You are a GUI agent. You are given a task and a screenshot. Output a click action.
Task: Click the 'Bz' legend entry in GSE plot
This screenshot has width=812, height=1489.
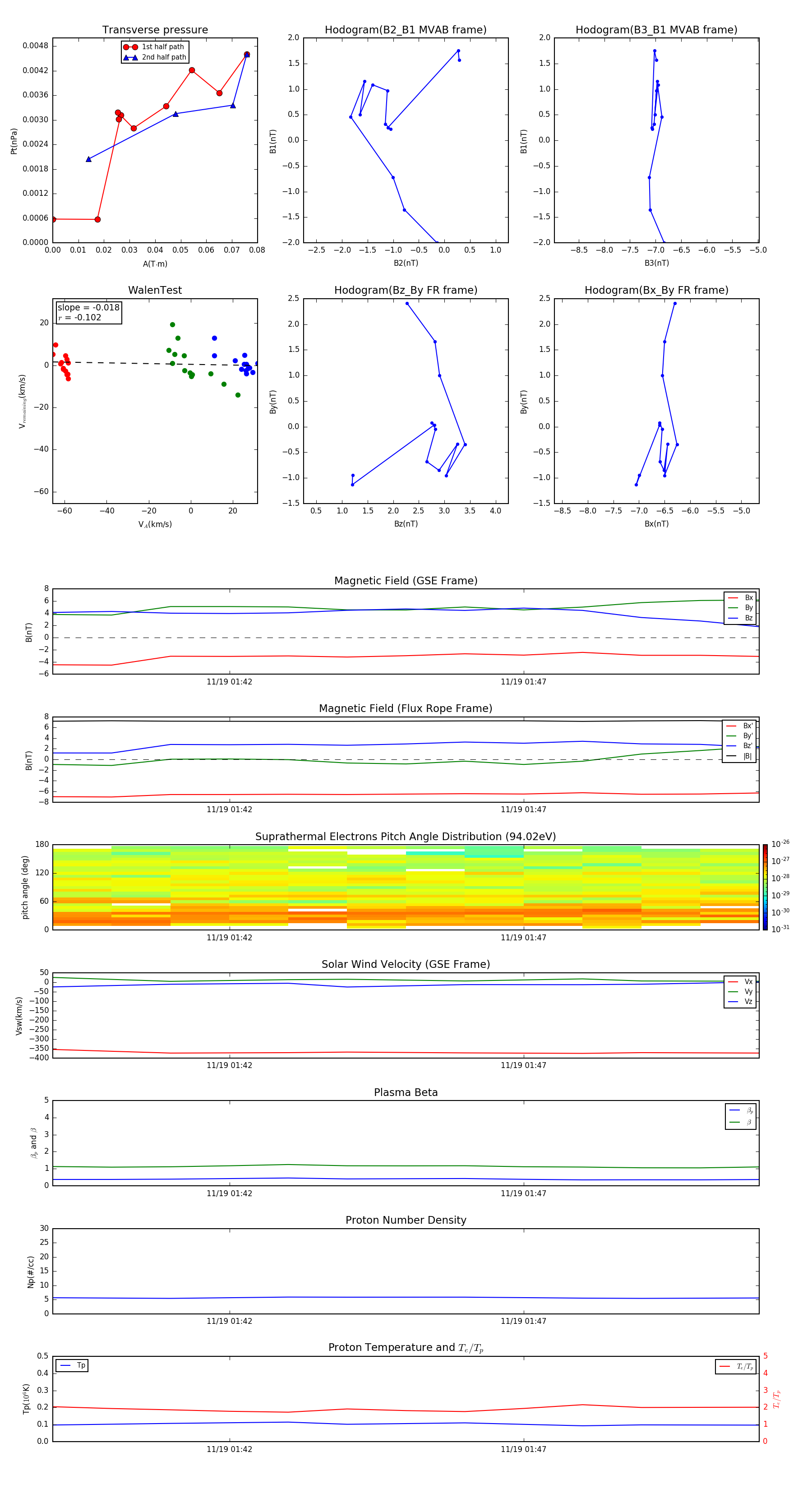tap(740, 618)
